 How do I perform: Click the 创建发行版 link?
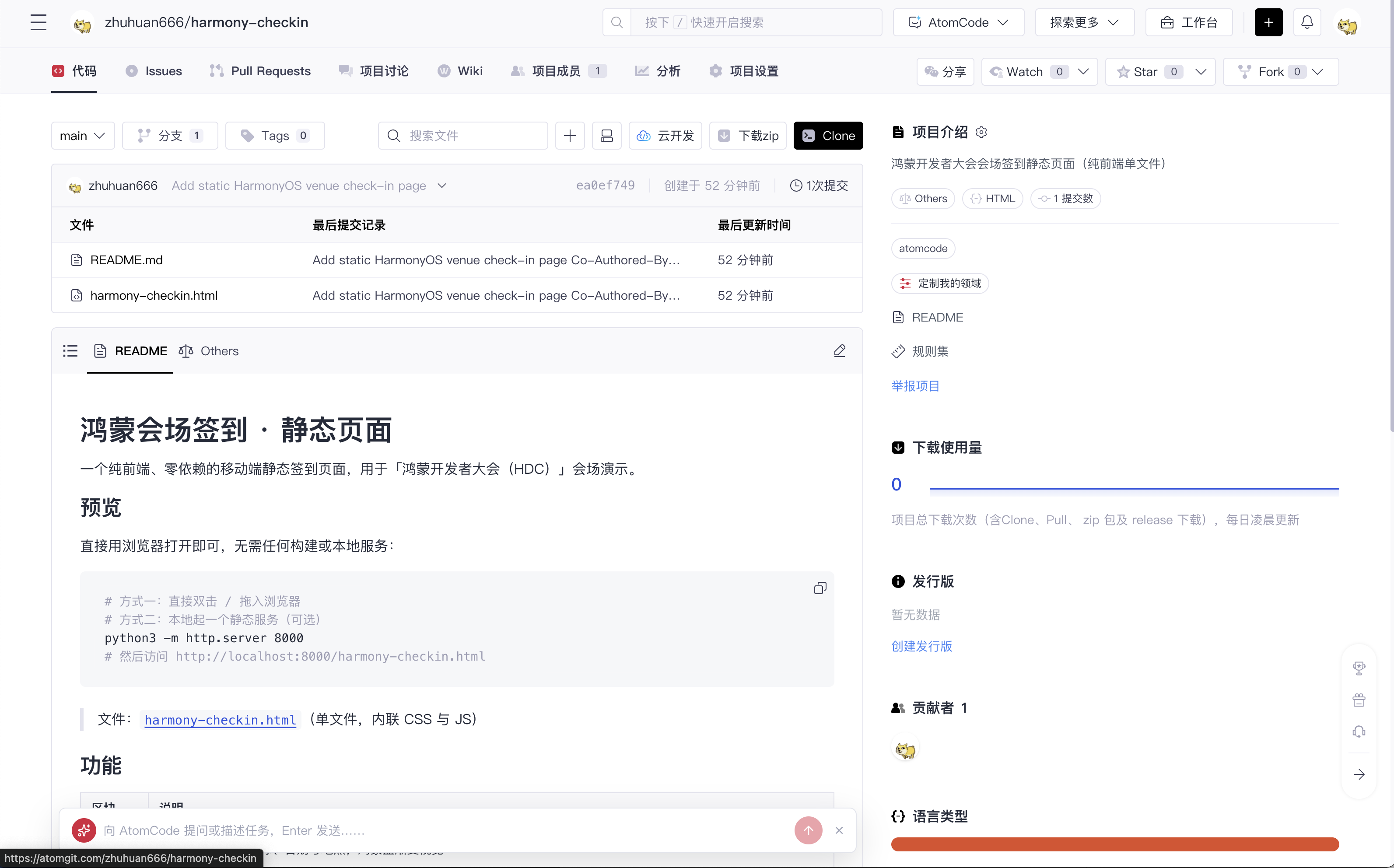[921, 646]
